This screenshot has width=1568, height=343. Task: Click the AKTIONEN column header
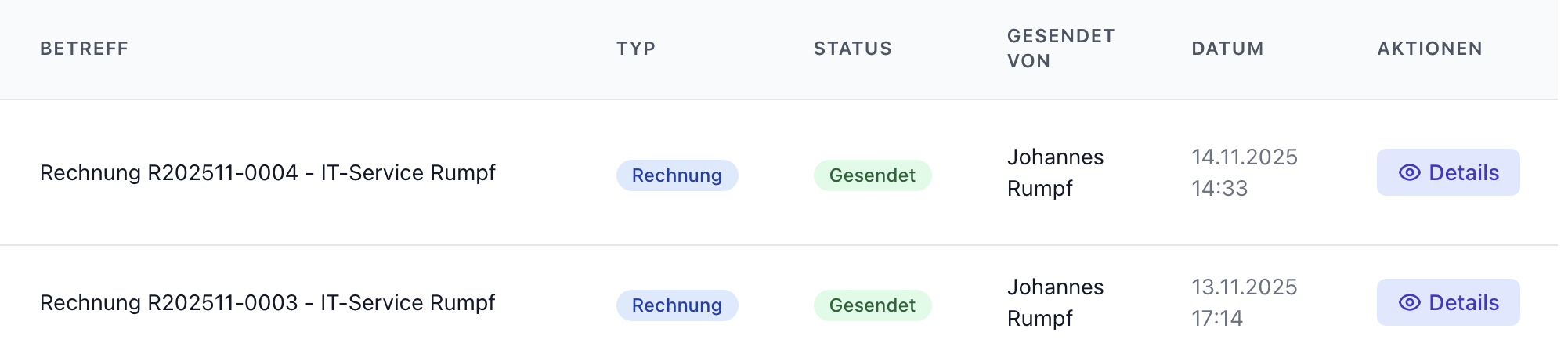click(x=1429, y=49)
